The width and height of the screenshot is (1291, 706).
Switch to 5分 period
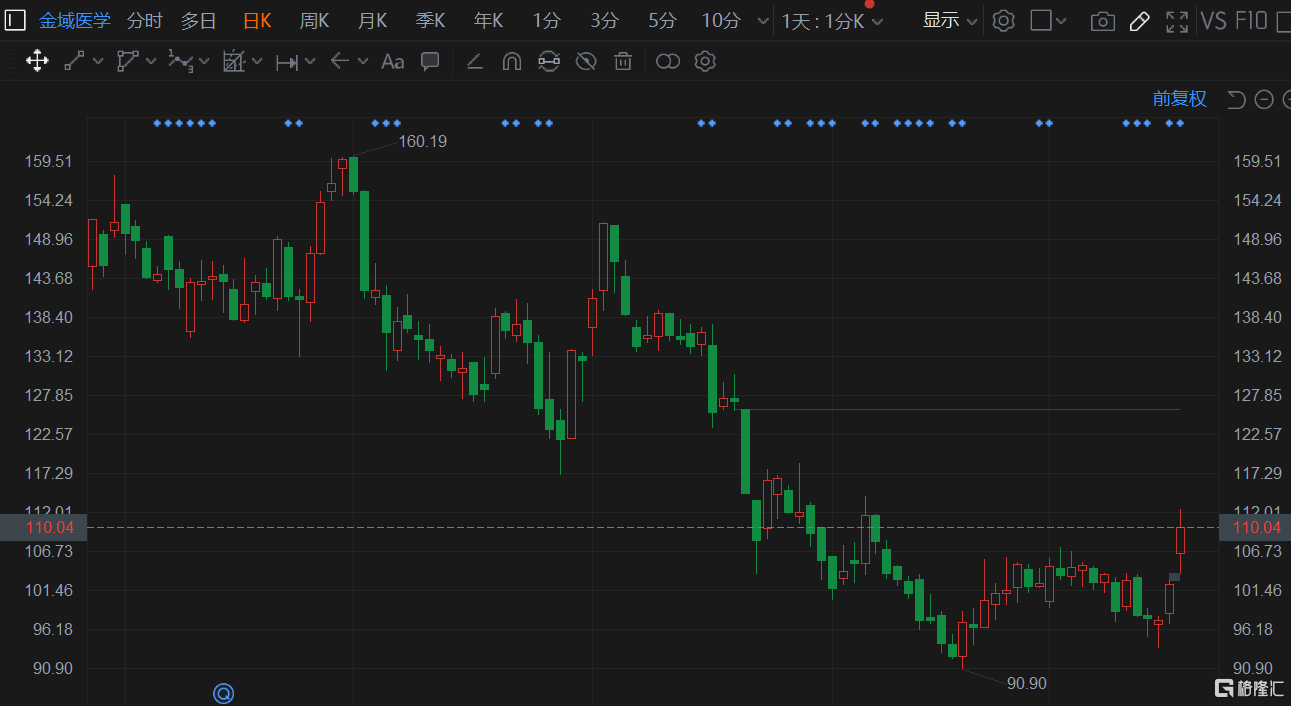662,21
